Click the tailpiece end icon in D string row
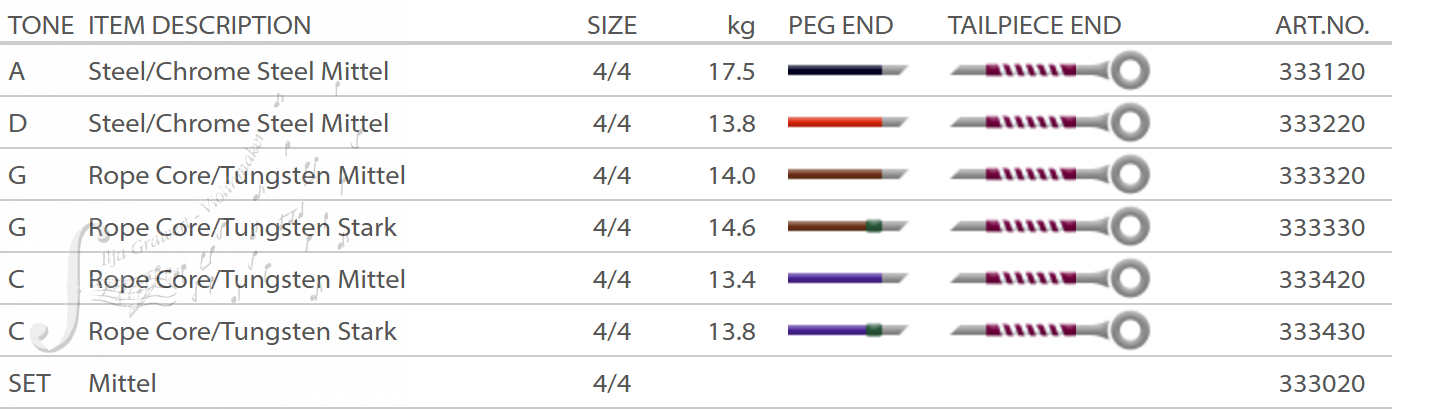 (x=1049, y=123)
